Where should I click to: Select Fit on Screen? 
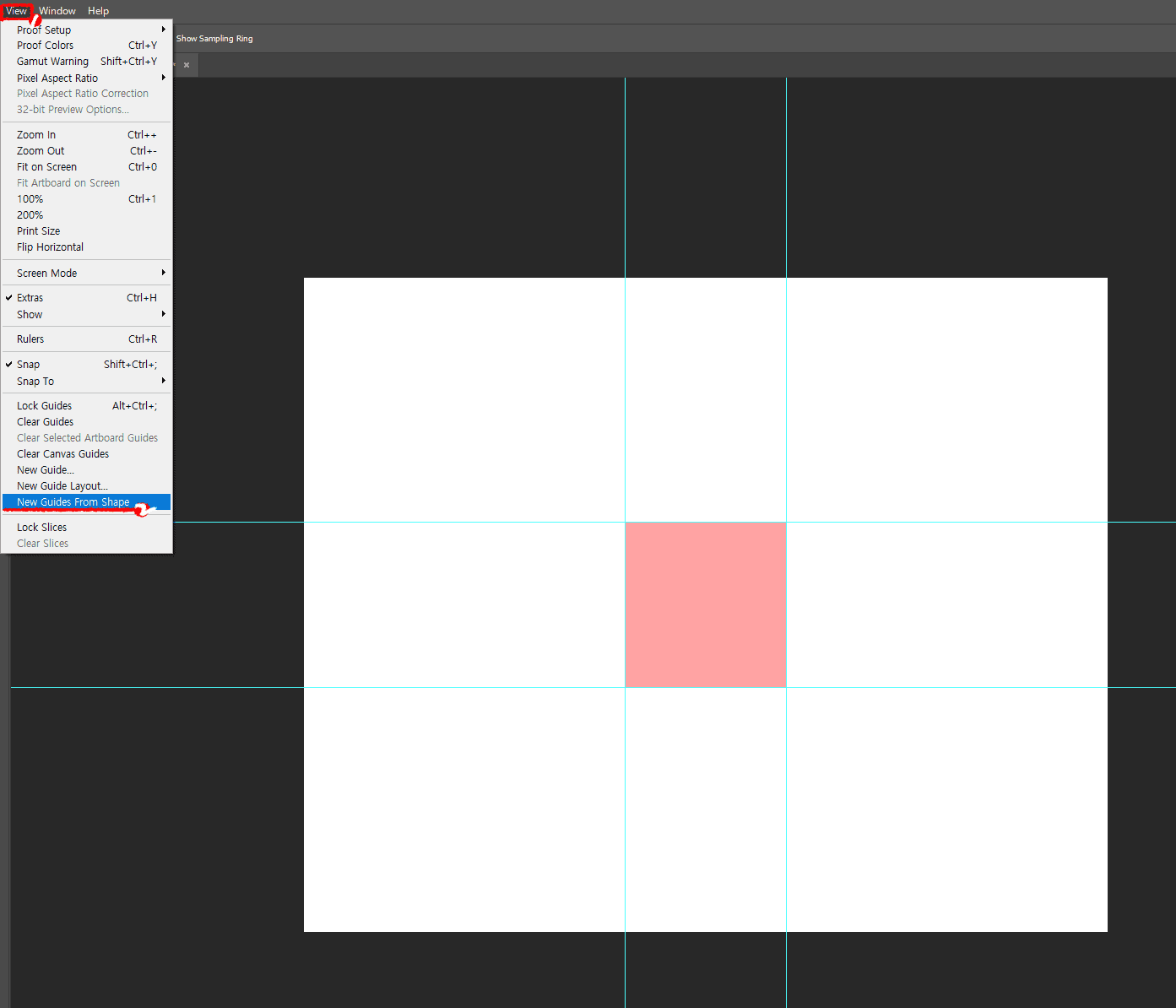pyautogui.click(x=46, y=166)
